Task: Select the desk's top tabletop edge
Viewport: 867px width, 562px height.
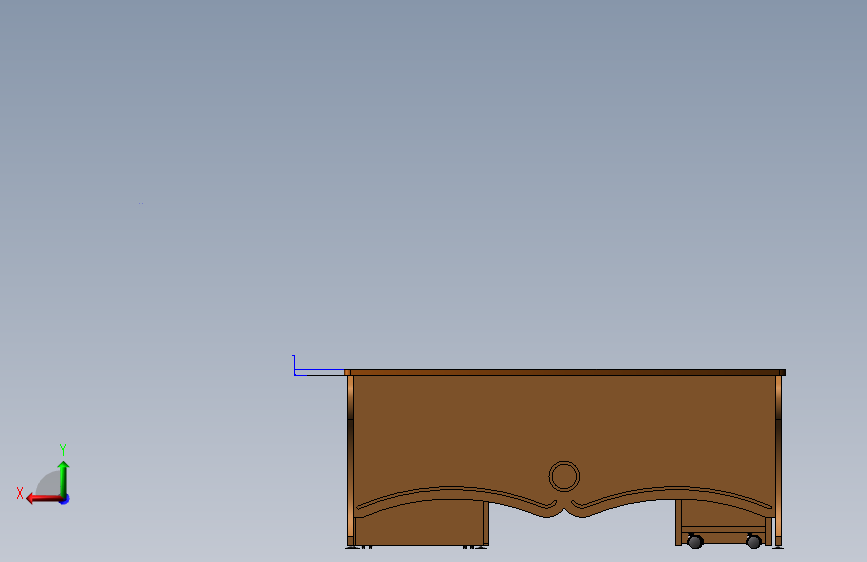Action: [565, 372]
